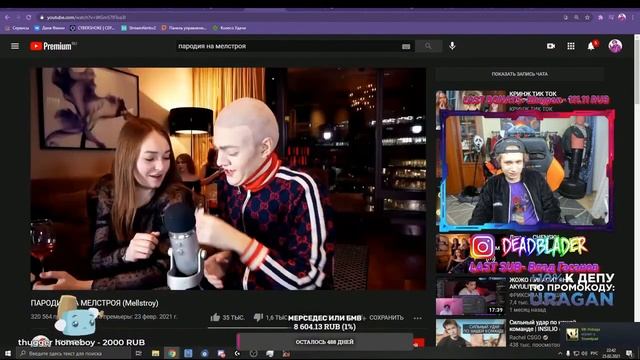This screenshot has width=640, height=360.
Task: Open the Action Center notification icon
Action: point(629,353)
